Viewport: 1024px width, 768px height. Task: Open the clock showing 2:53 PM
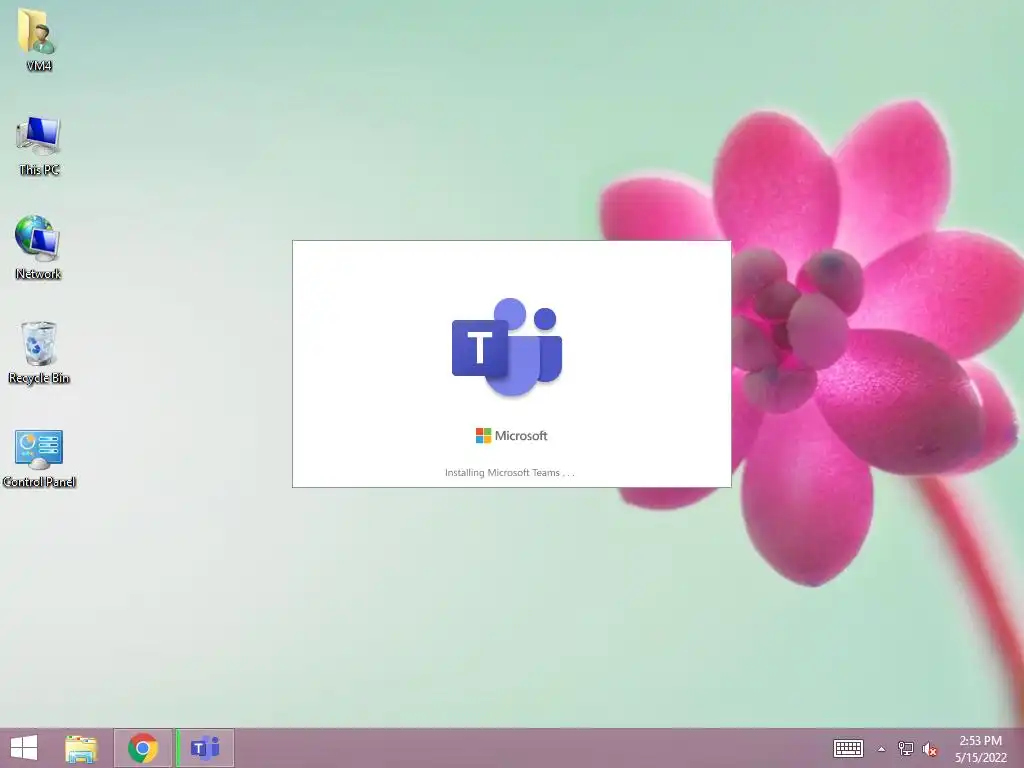[980, 748]
